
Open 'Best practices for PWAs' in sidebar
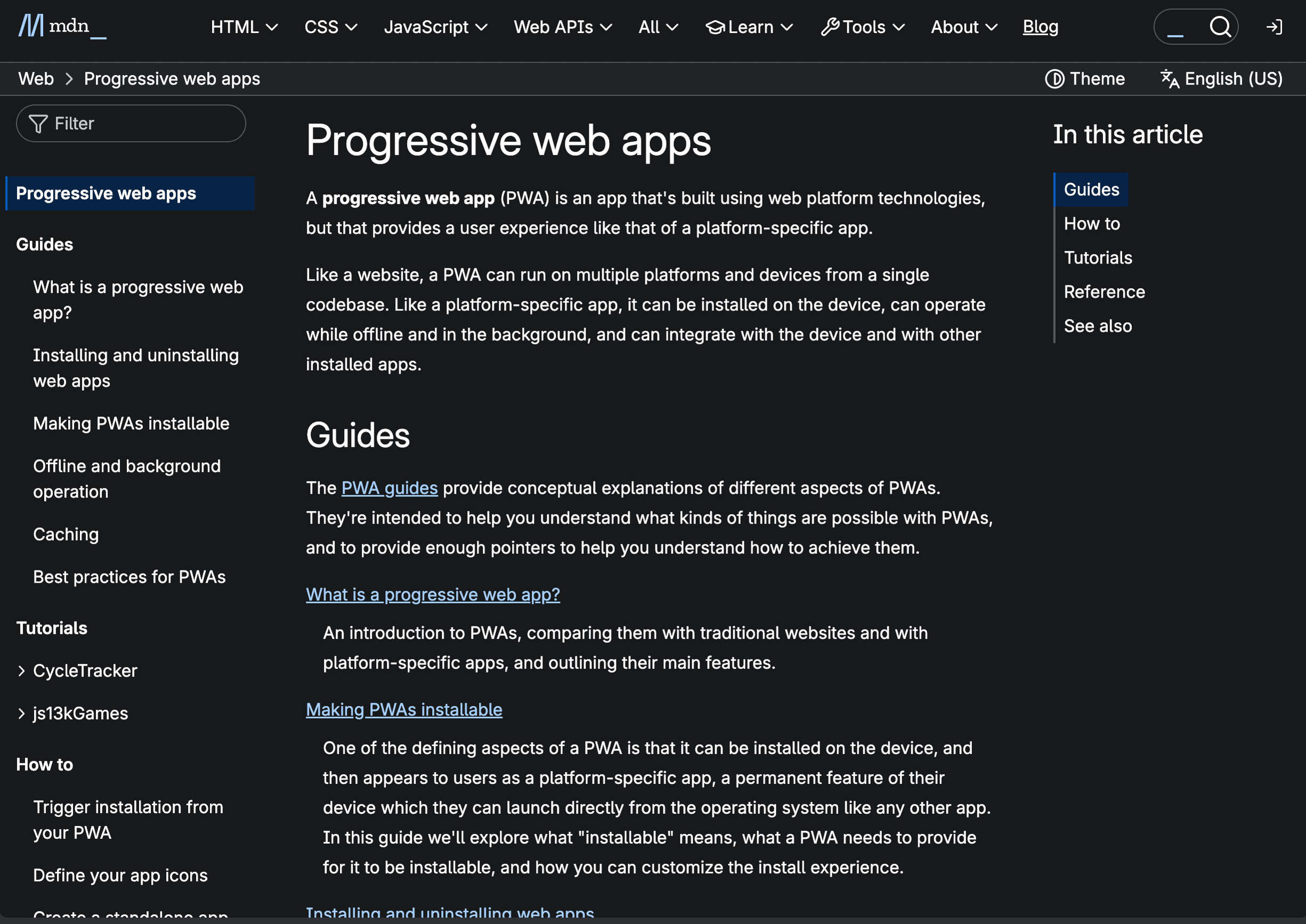click(129, 577)
